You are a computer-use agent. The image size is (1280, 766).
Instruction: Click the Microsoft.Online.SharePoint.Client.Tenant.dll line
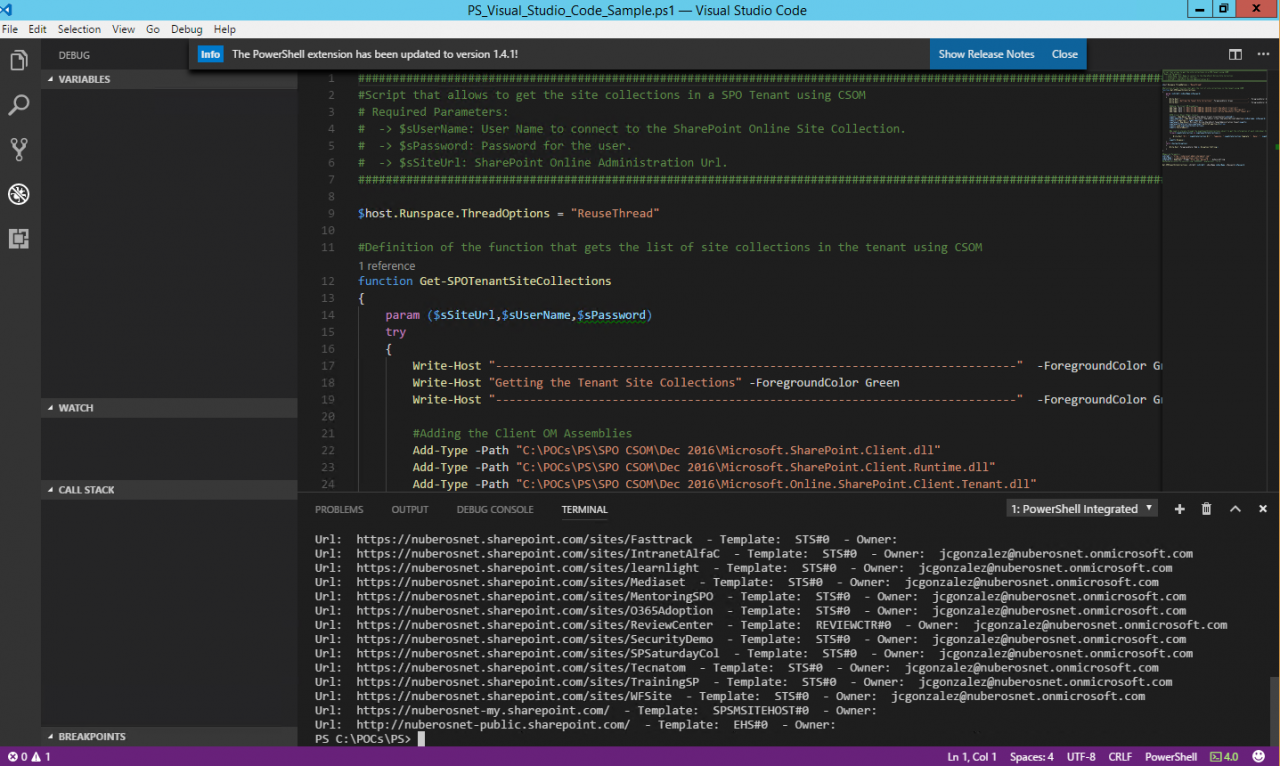[x=725, y=484]
